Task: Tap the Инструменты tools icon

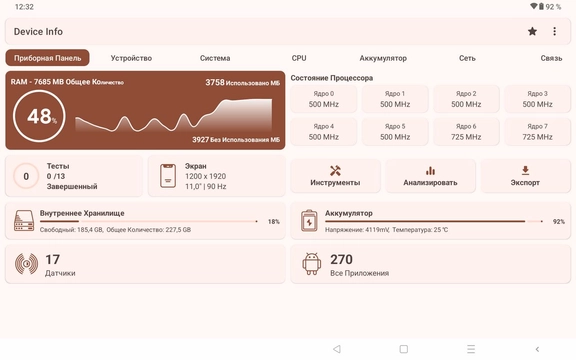Action: 335,170
